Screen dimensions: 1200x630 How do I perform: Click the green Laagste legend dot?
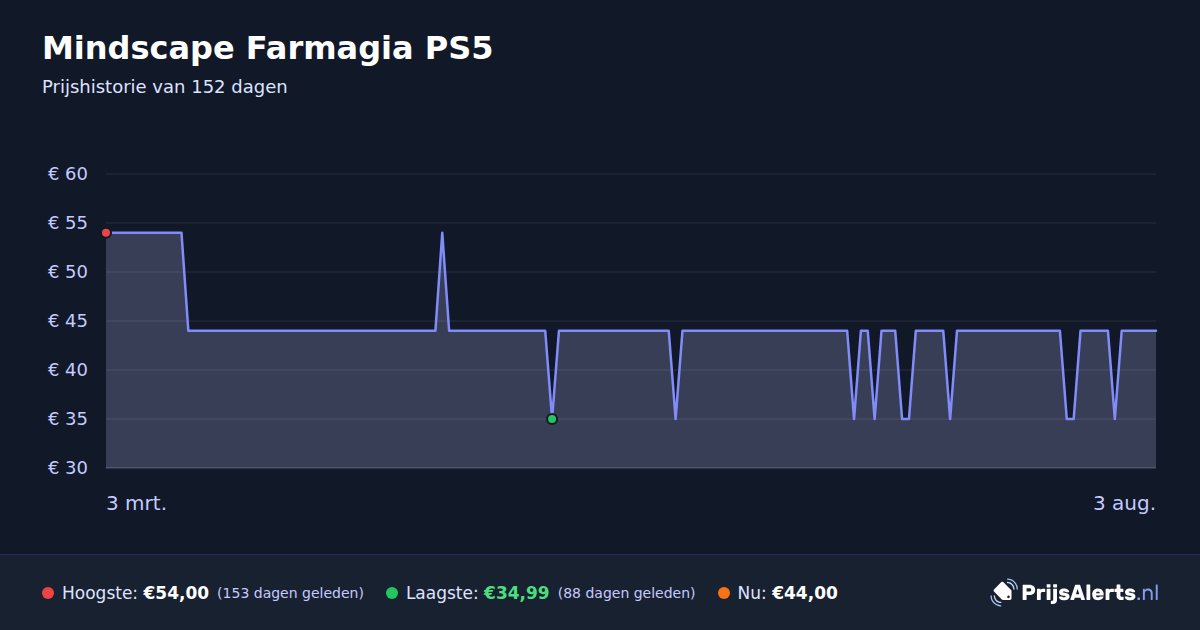(x=392, y=593)
